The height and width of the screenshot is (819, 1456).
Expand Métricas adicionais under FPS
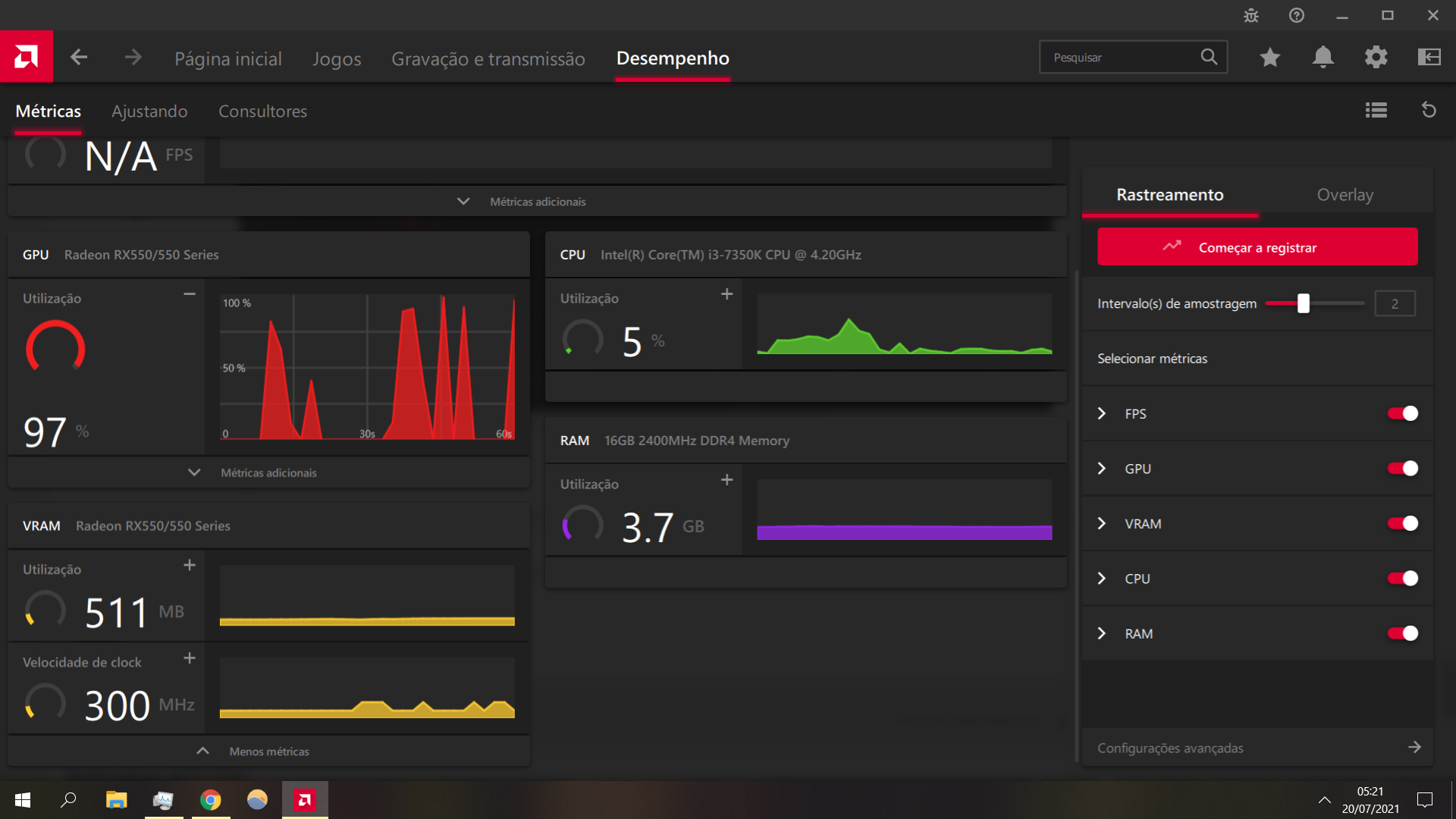[x=537, y=202]
